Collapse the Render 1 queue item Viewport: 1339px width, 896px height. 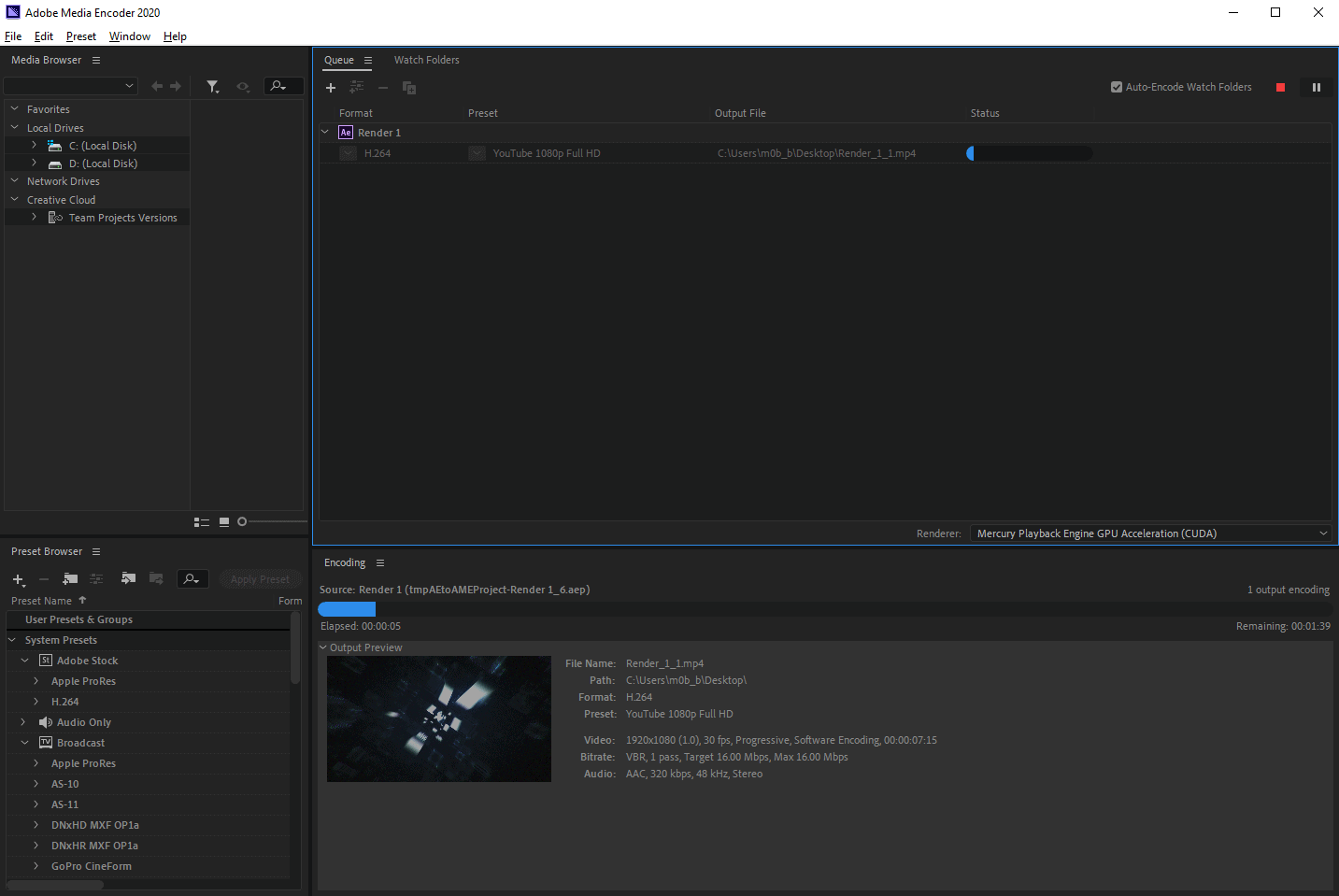[325, 133]
